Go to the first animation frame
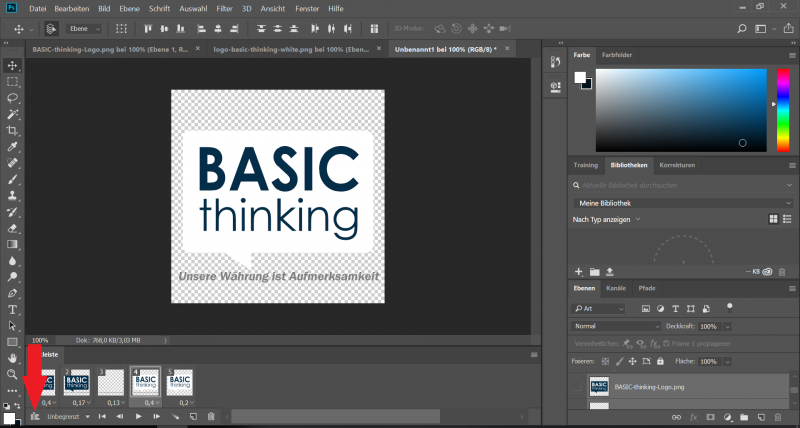This screenshot has width=800, height=428. (x=102, y=417)
